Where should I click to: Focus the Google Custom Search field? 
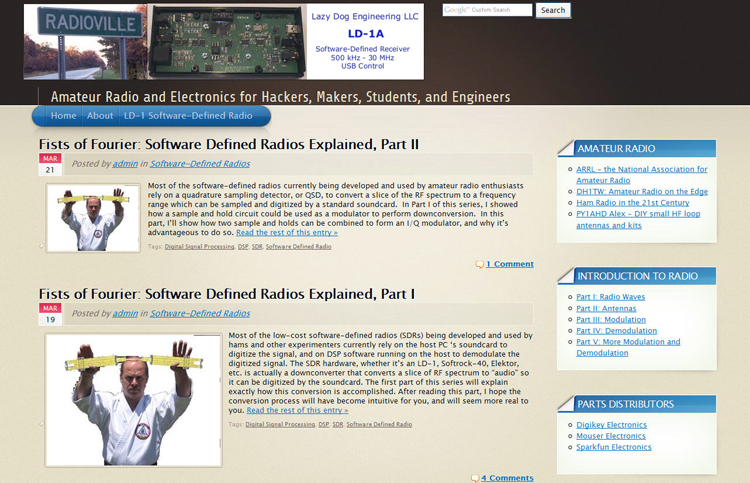coord(488,10)
